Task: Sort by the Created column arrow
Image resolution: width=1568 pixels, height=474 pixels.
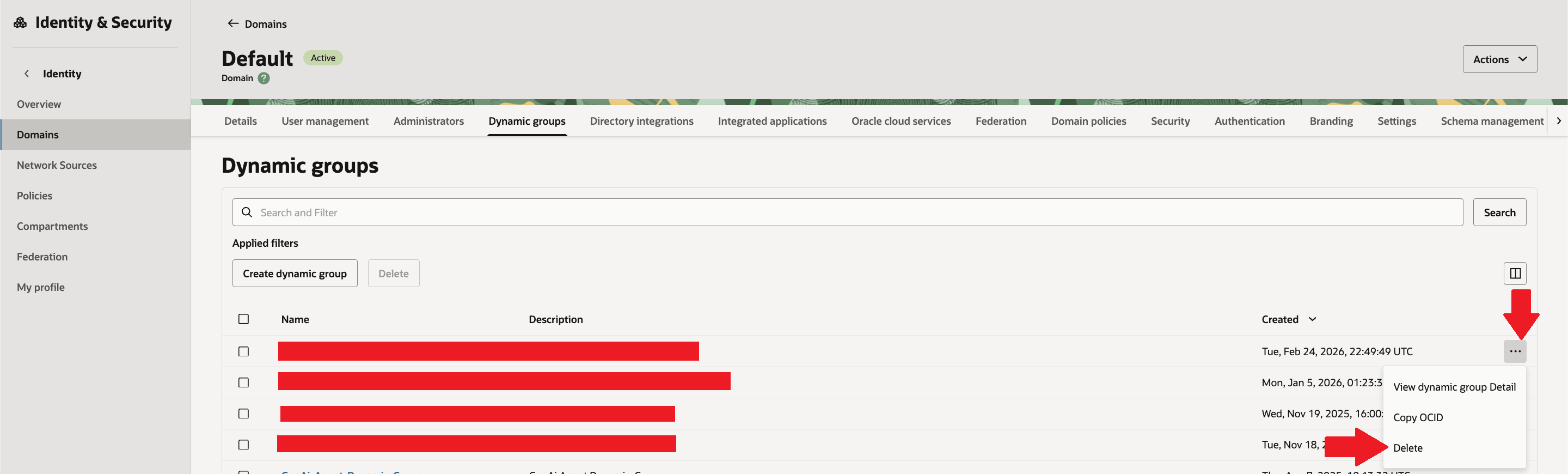Action: point(1312,319)
